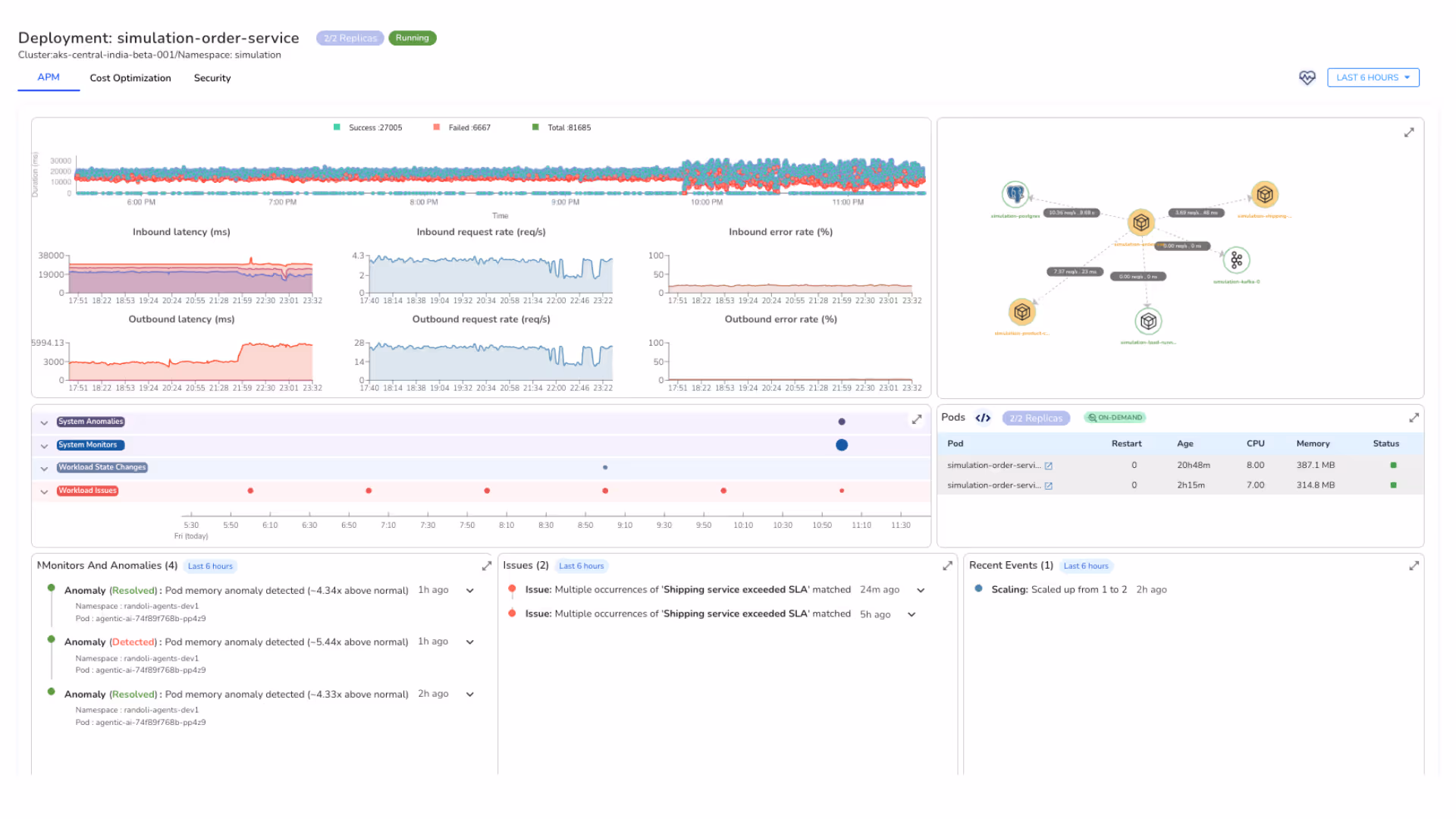Viewport: 1456px width, 819px height.
Task: Select the simulation-shipping service node
Action: point(1264,195)
